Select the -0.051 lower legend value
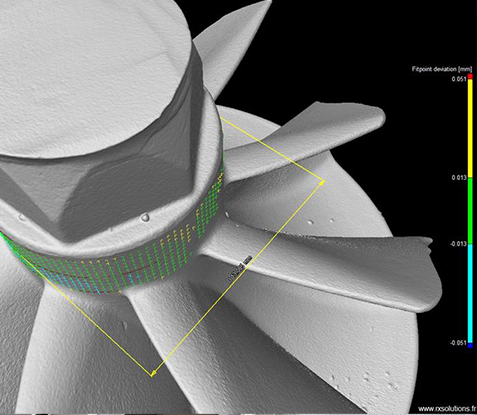The height and width of the screenshot is (415, 477). pos(458,343)
